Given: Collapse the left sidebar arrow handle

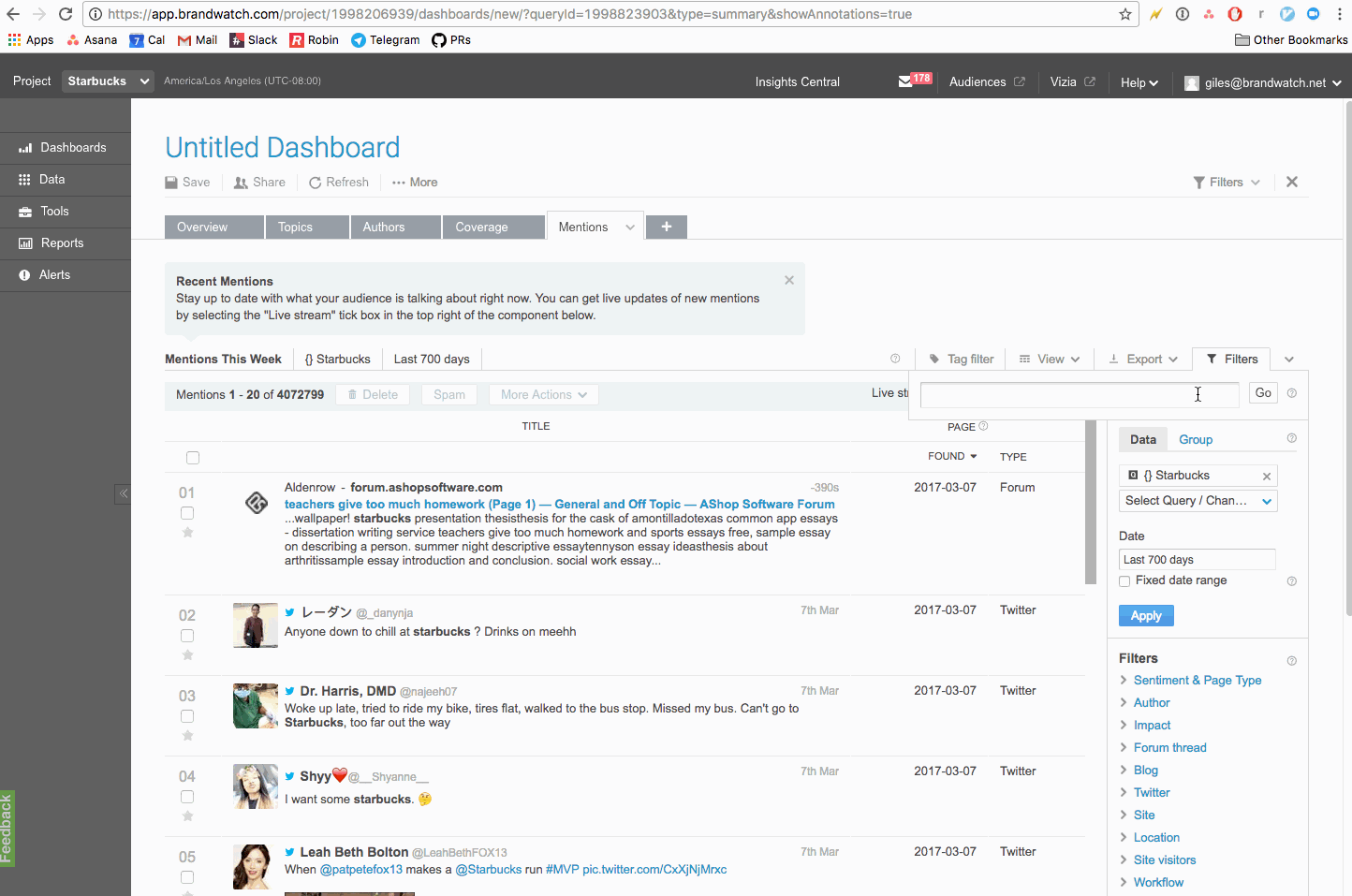Looking at the screenshot, I should click(x=123, y=493).
